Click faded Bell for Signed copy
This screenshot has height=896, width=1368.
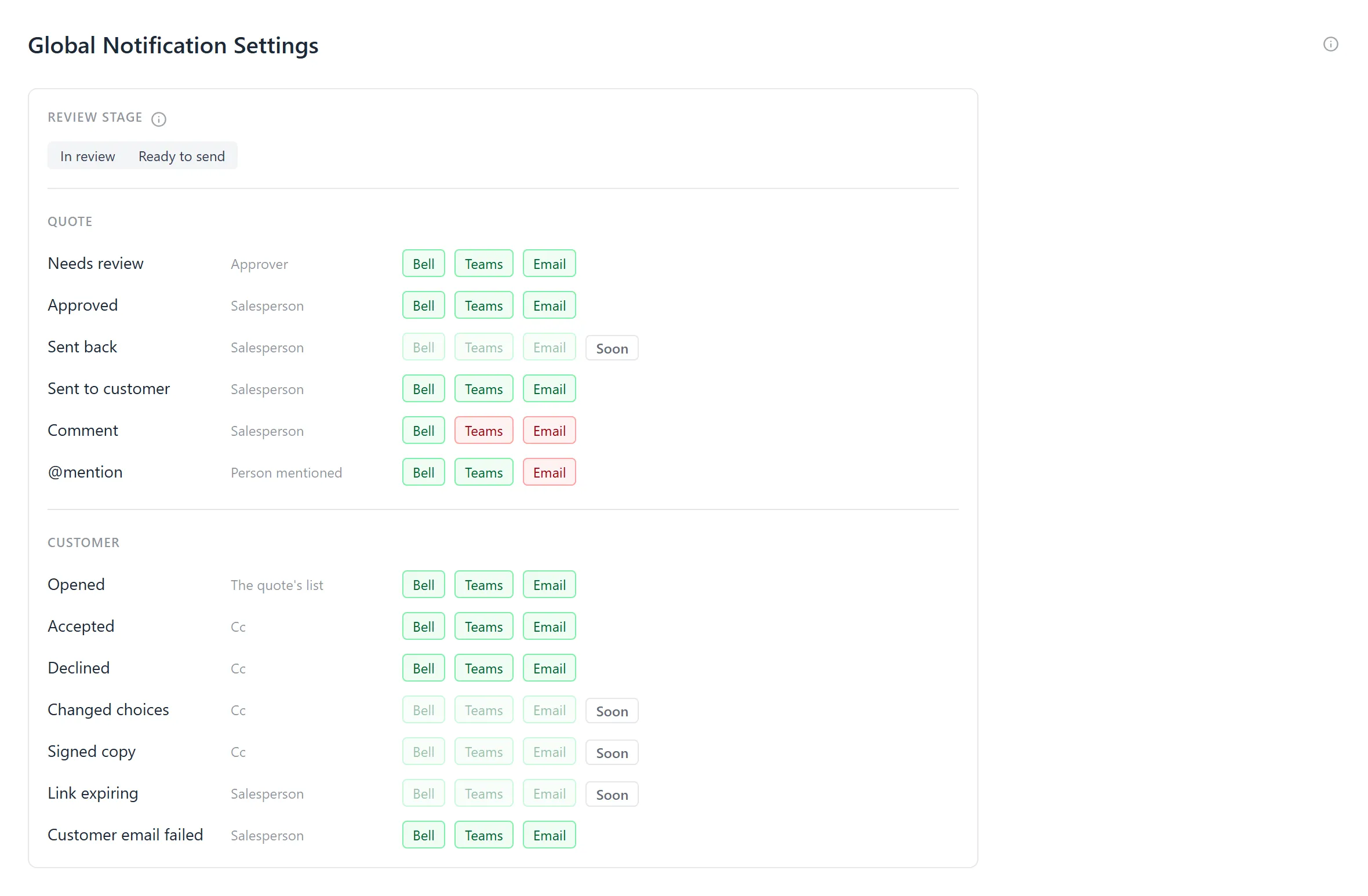[424, 752]
